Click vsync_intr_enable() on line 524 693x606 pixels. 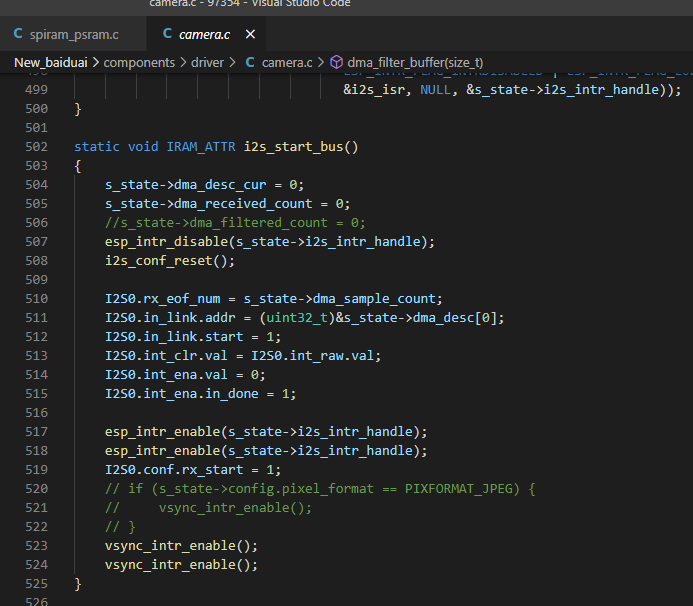click(x=178, y=565)
